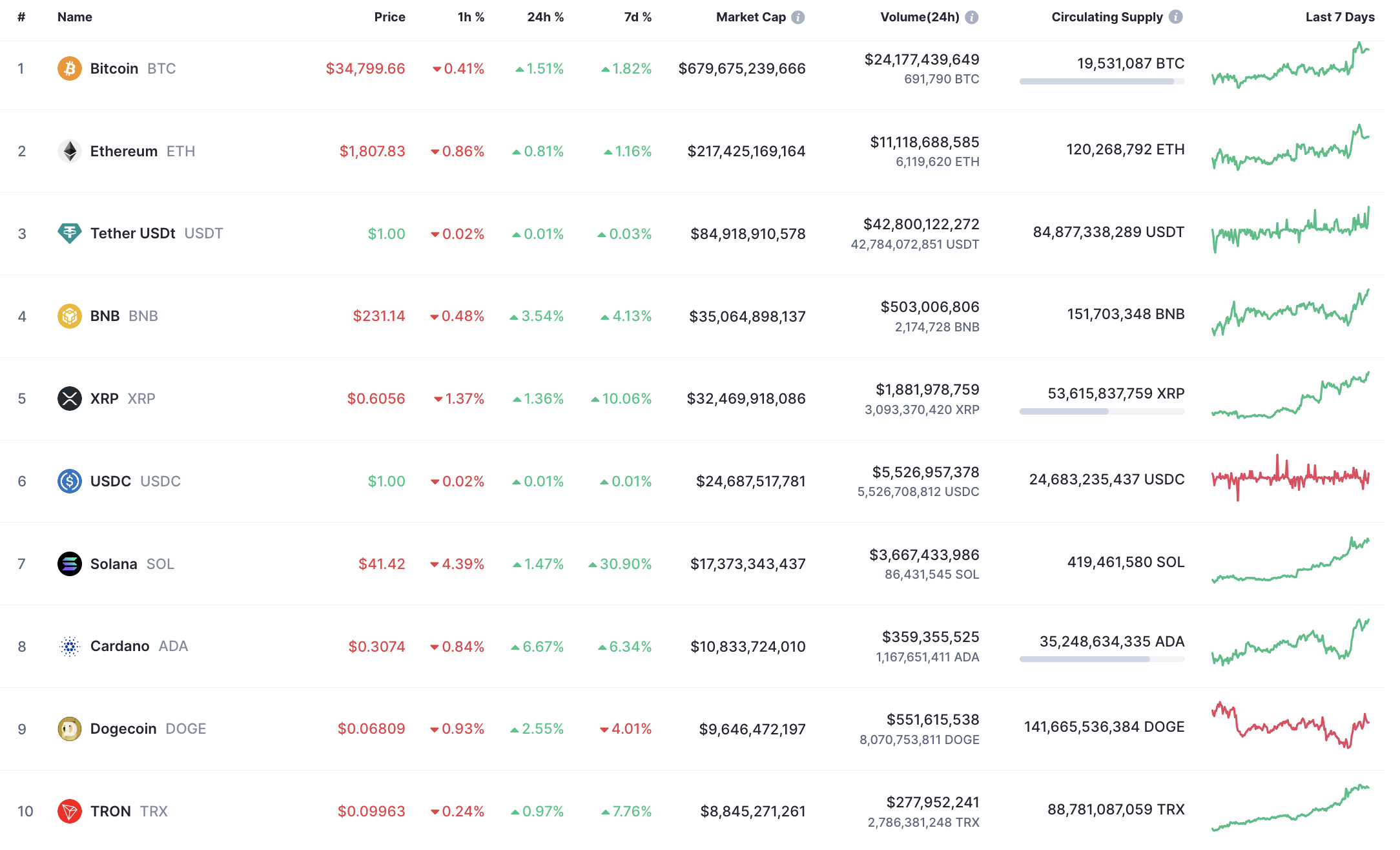
Task: Click the Bitcoin coin logo icon
Action: [69, 68]
